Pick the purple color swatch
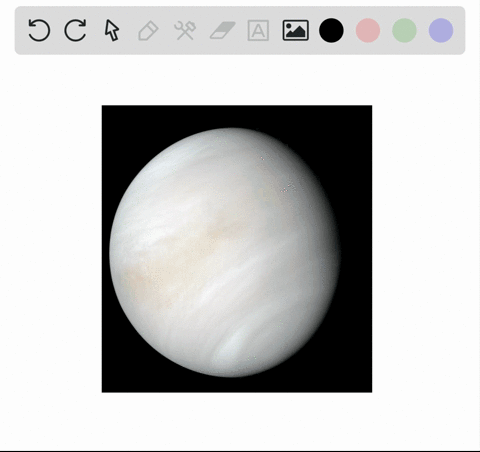This screenshot has width=480, height=452. click(x=441, y=30)
